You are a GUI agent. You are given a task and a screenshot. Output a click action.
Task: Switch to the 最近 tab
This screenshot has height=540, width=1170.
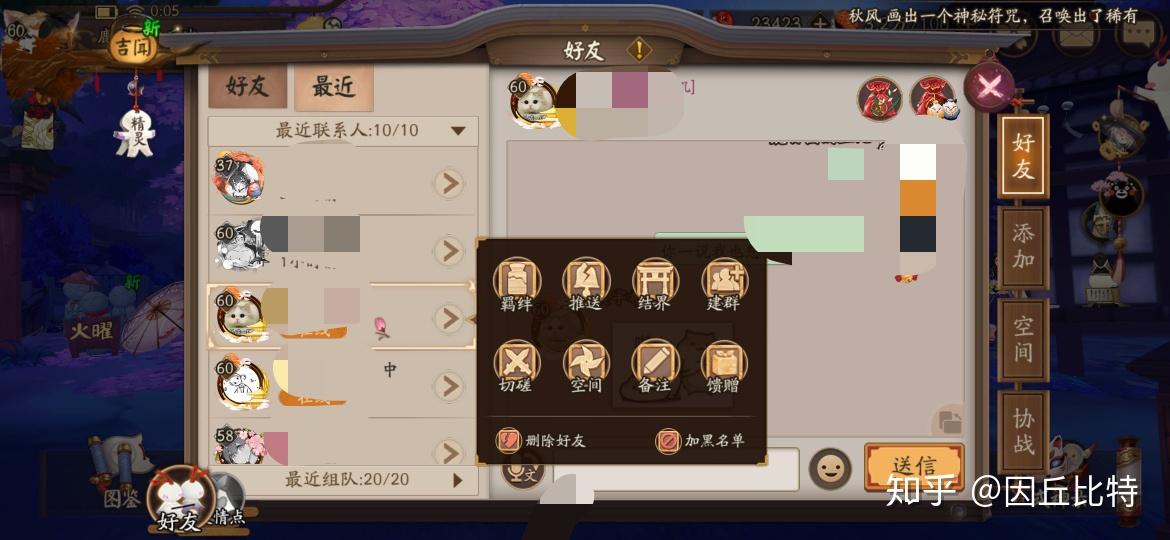[x=333, y=87]
